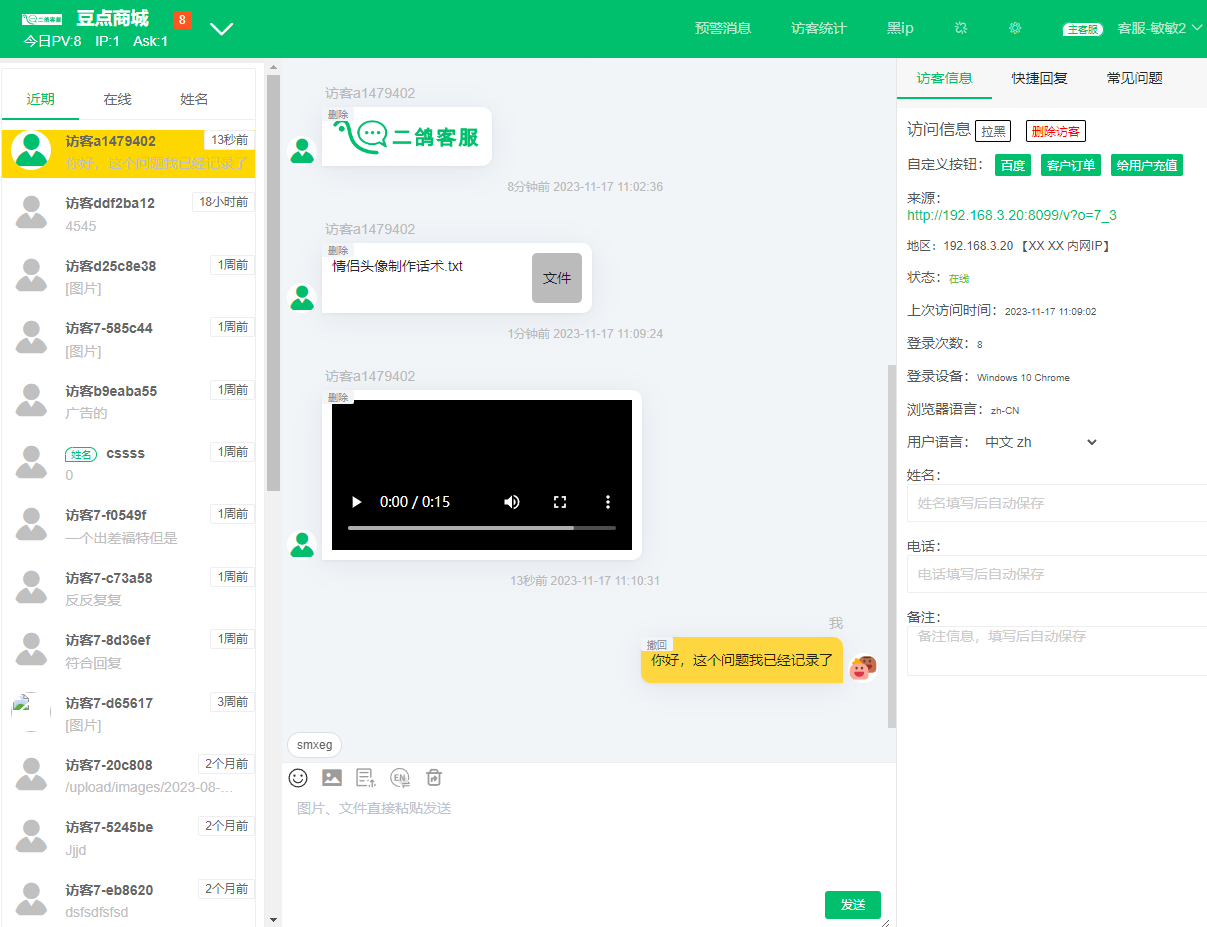Screen dimensions: 1207x927
Task: Click the video progress bar
Action: [x=481, y=528]
